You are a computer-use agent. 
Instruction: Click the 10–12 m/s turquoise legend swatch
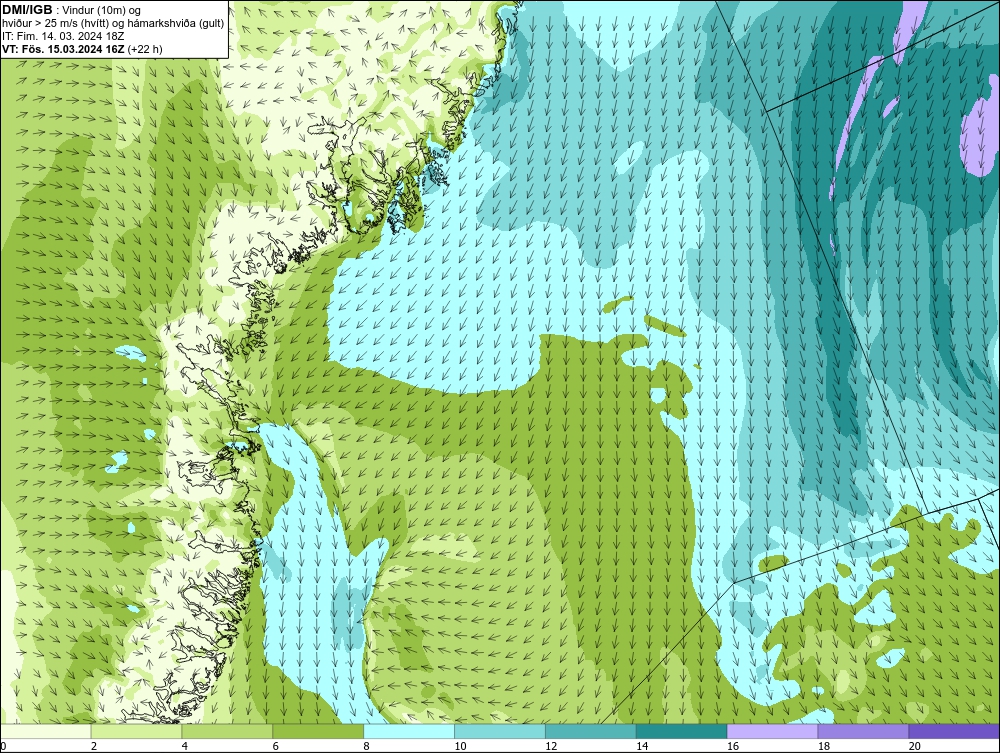tap(500, 731)
